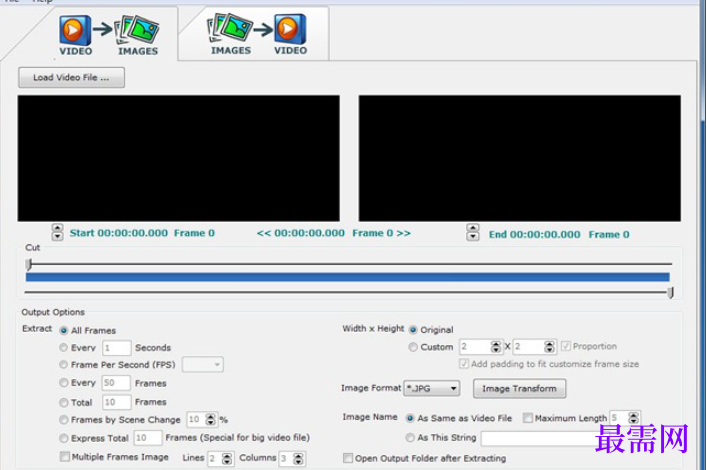Toggle Add padding to fit frame size
This screenshot has width=707, height=470.
click(464, 364)
